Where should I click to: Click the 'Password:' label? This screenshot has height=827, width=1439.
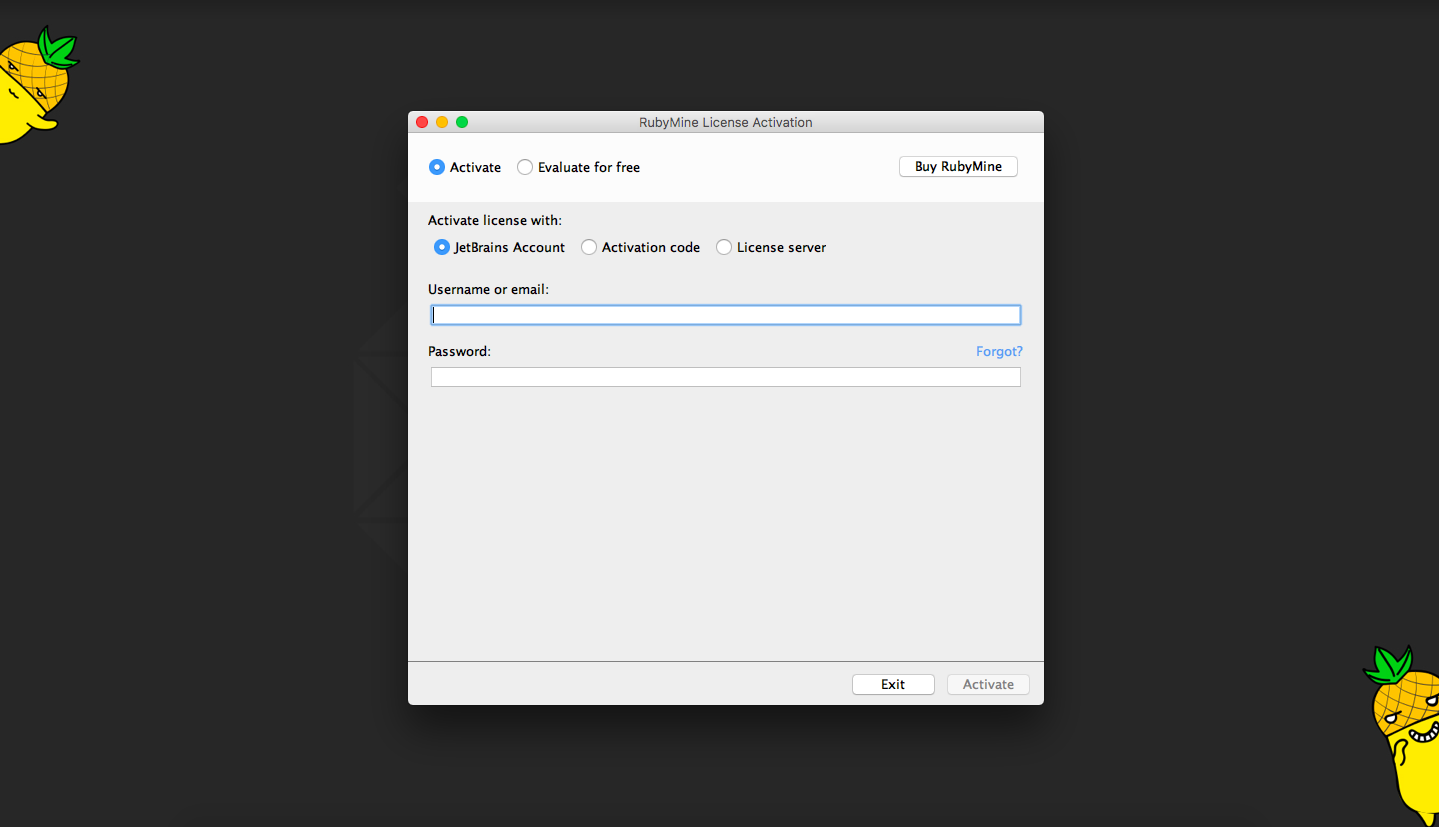tap(459, 351)
